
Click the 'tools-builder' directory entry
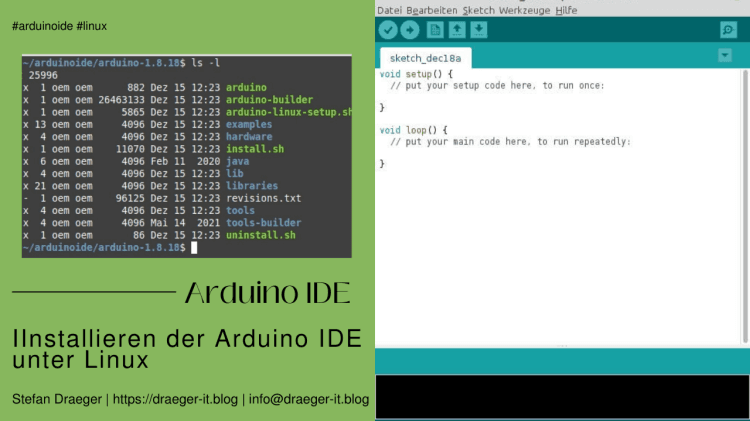[264, 223]
